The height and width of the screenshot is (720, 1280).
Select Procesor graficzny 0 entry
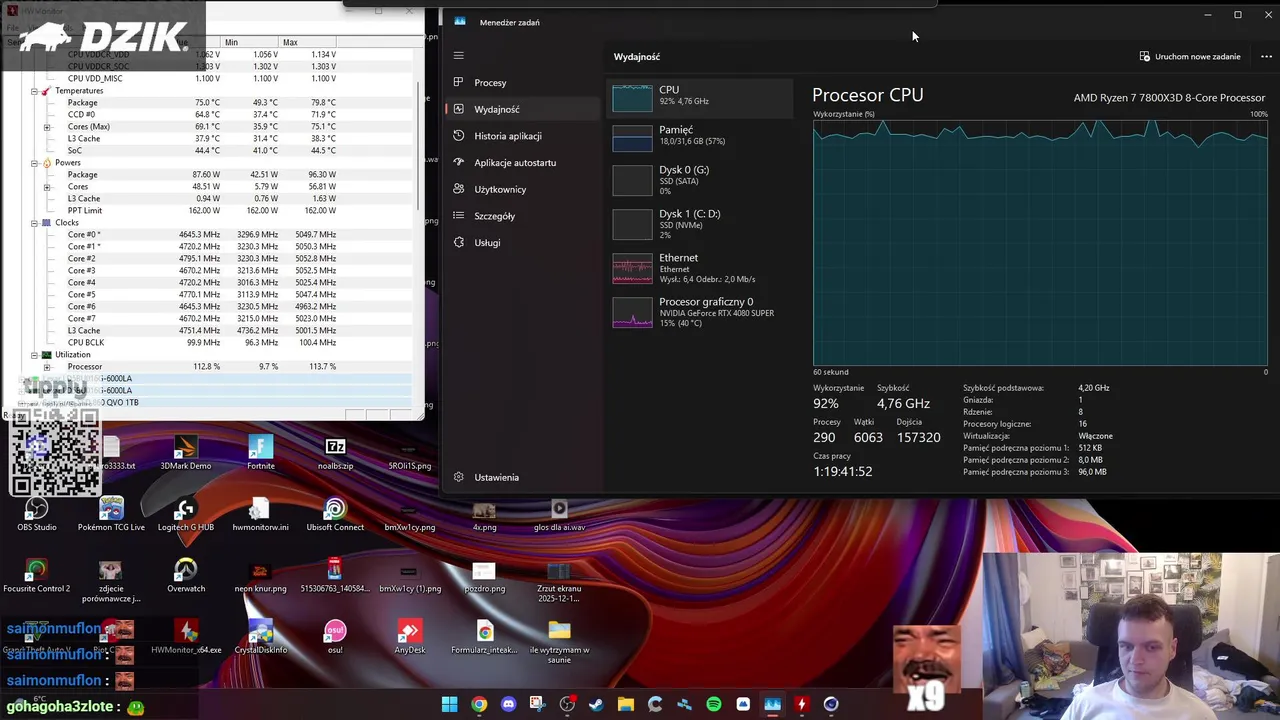[x=702, y=312]
